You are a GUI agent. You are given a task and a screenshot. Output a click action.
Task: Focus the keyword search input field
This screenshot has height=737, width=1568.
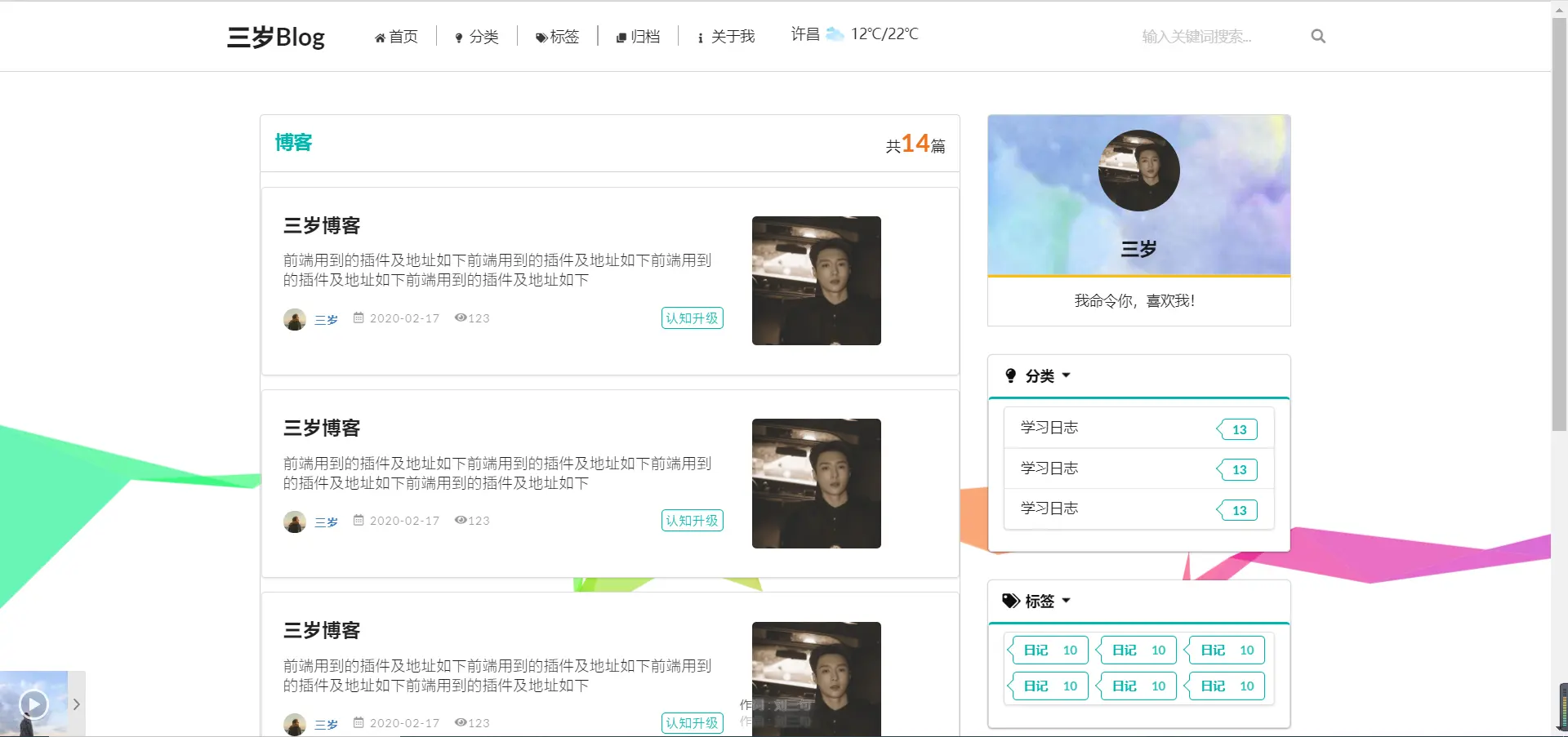pos(1217,37)
